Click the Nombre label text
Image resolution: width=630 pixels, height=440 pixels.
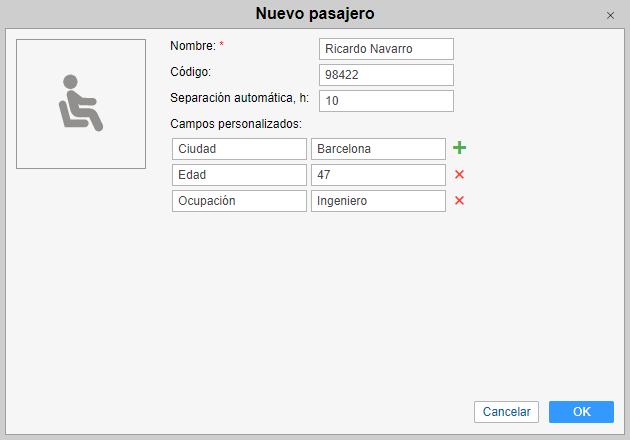click(192, 46)
